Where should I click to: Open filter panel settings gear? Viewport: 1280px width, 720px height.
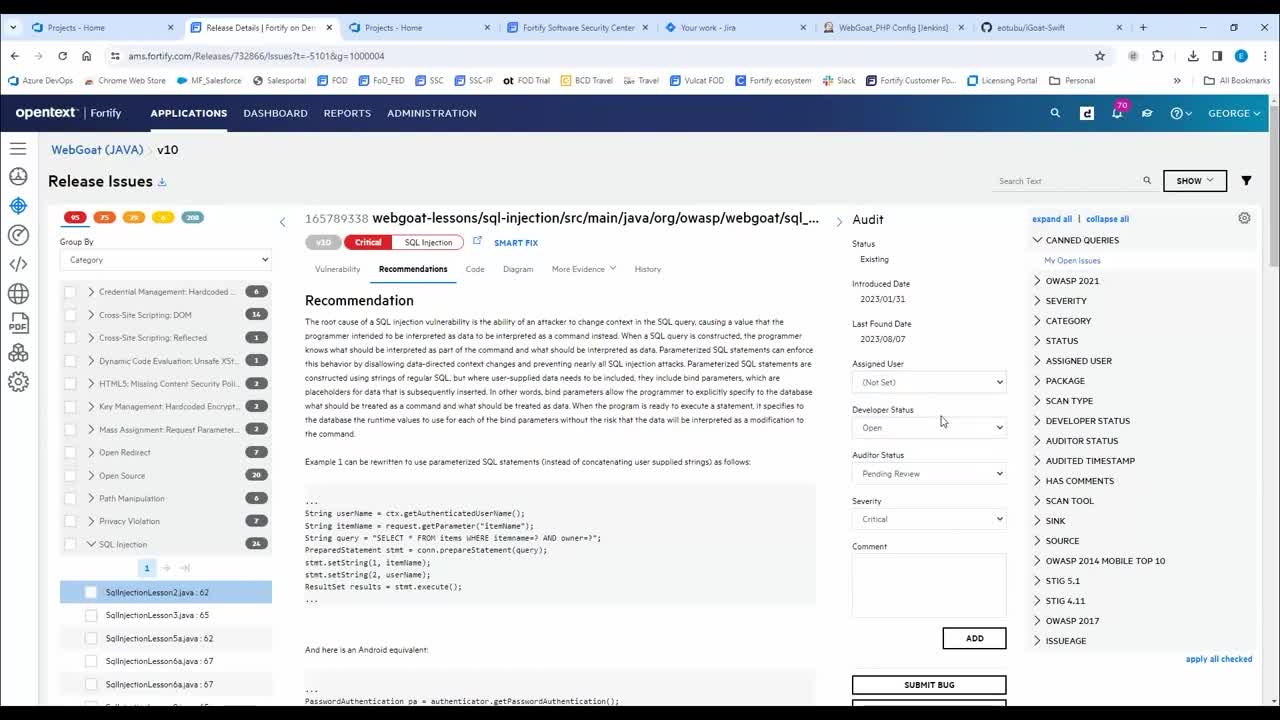pos(1244,218)
